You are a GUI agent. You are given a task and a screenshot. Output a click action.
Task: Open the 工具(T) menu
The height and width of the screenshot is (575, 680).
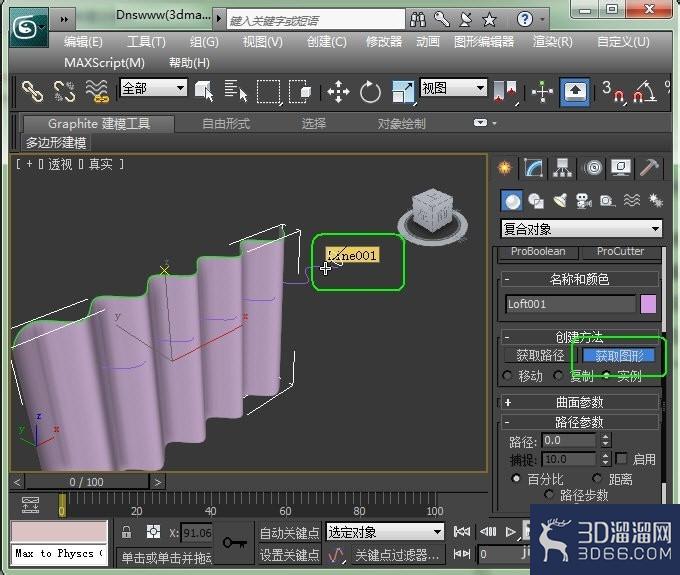pos(147,42)
